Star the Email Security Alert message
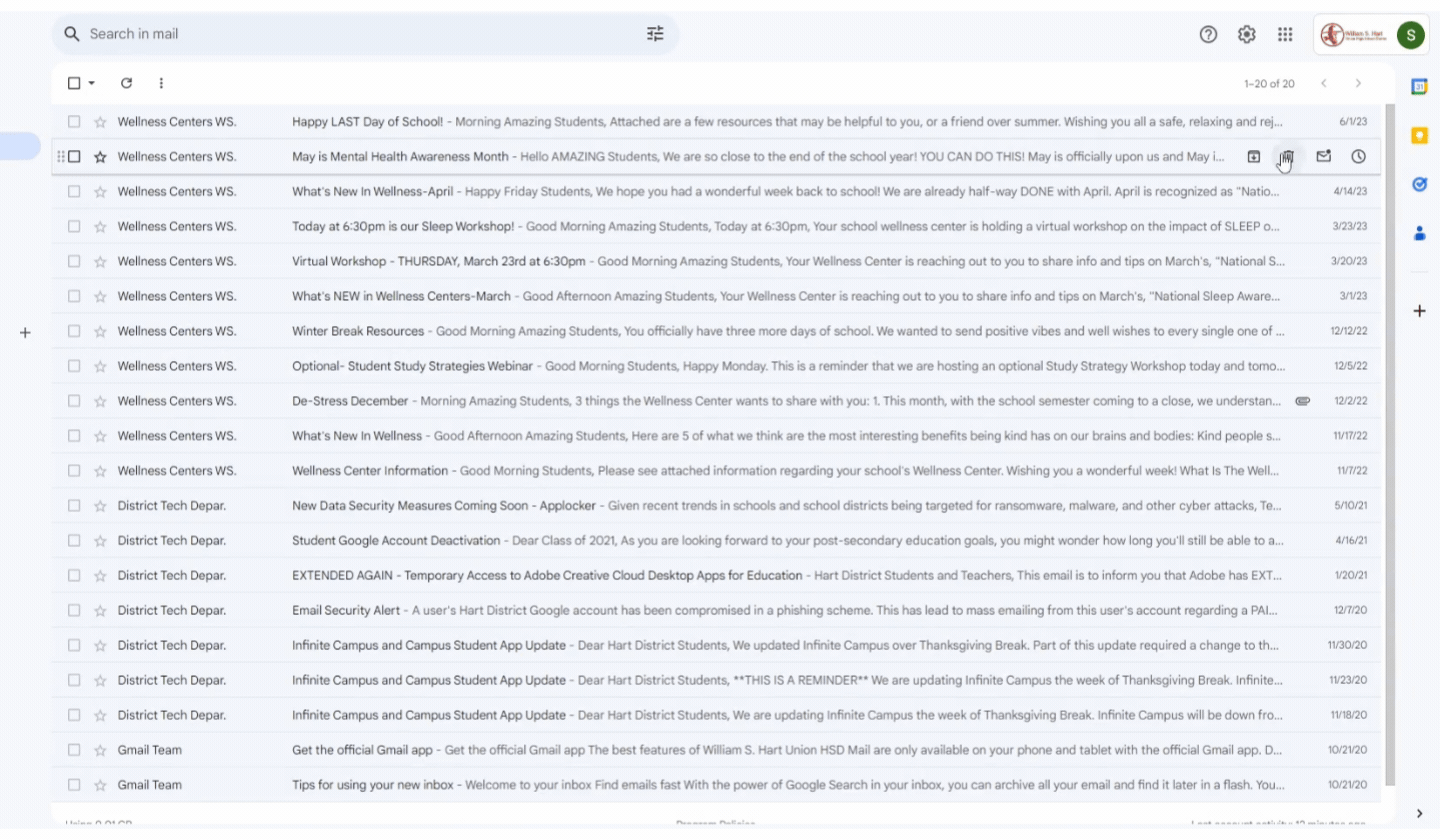The width and height of the screenshot is (1440, 840). click(x=100, y=610)
